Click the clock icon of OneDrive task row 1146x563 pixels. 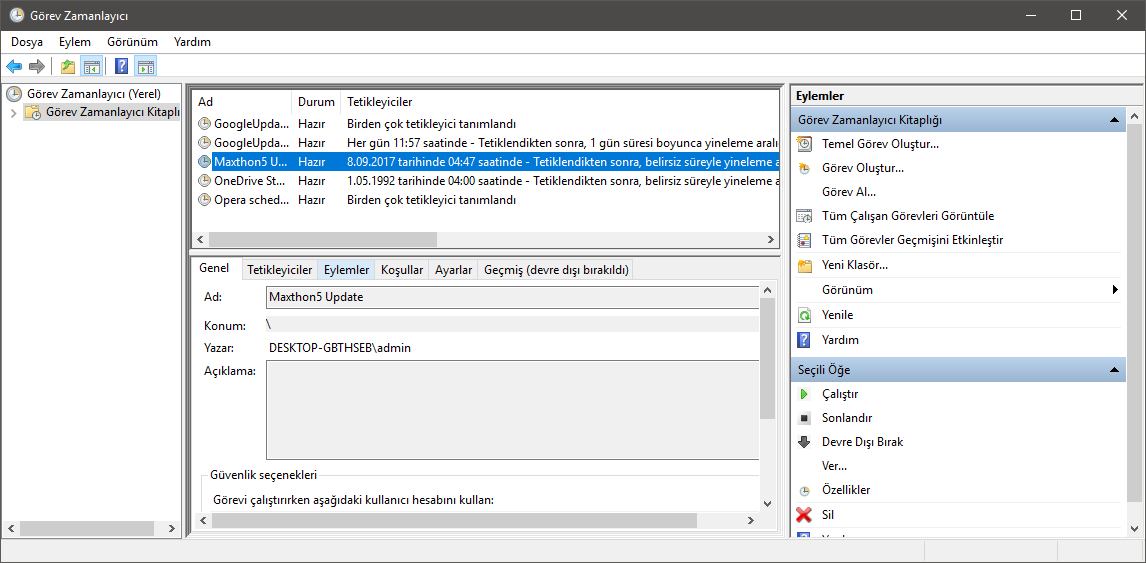205,181
